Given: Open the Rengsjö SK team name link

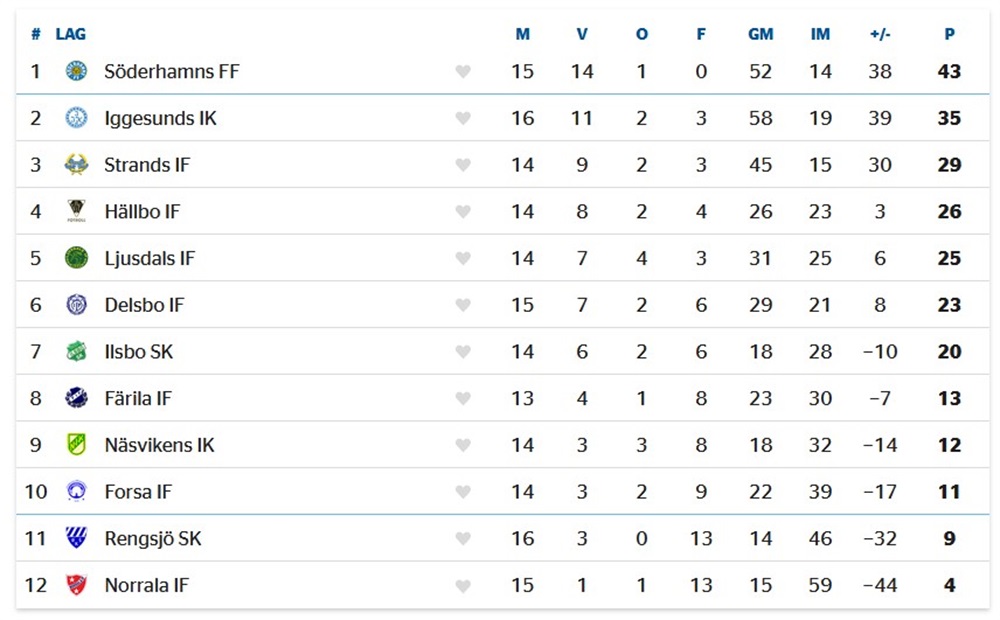Looking at the screenshot, I should (153, 539).
